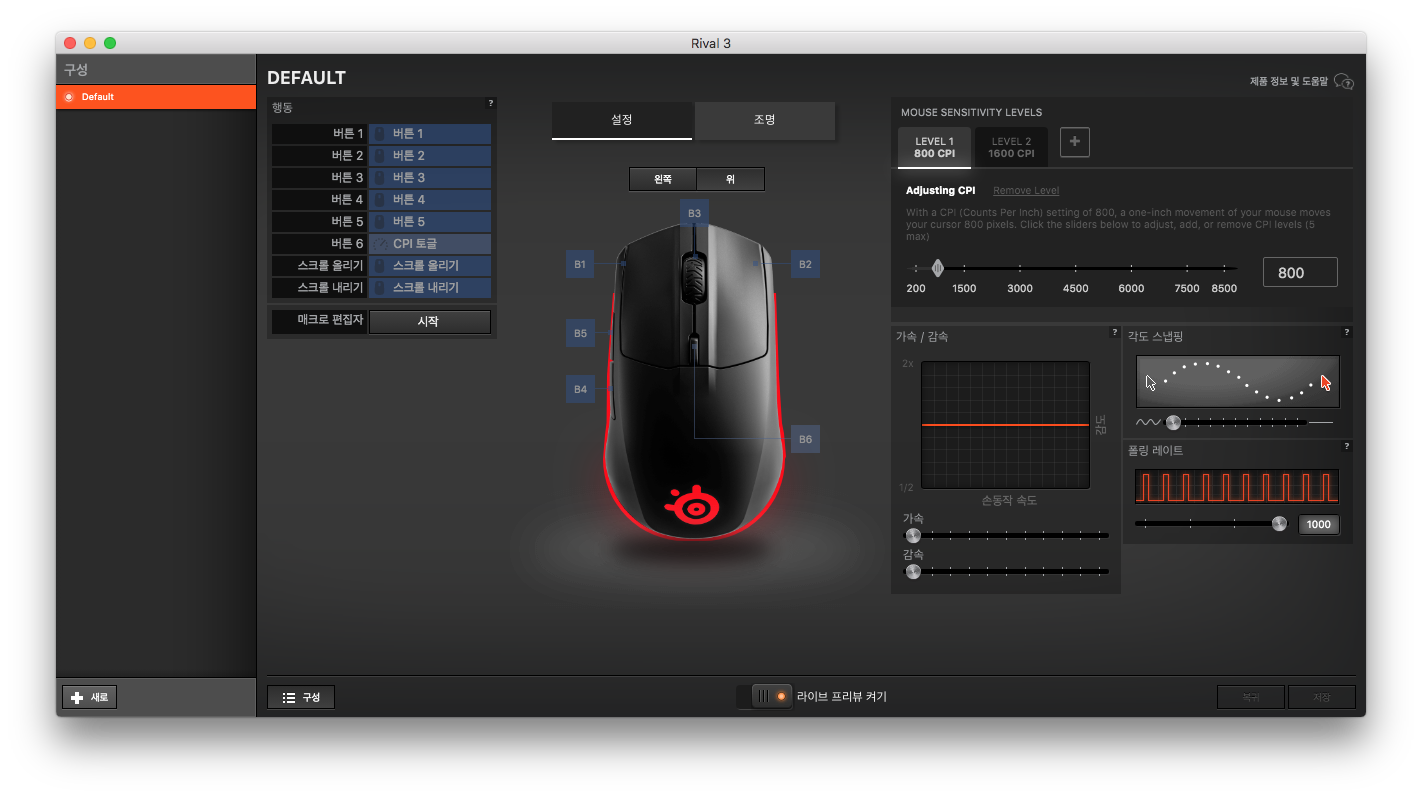The image size is (1422, 797).
Task: Select B5 side button marker
Action: (580, 333)
